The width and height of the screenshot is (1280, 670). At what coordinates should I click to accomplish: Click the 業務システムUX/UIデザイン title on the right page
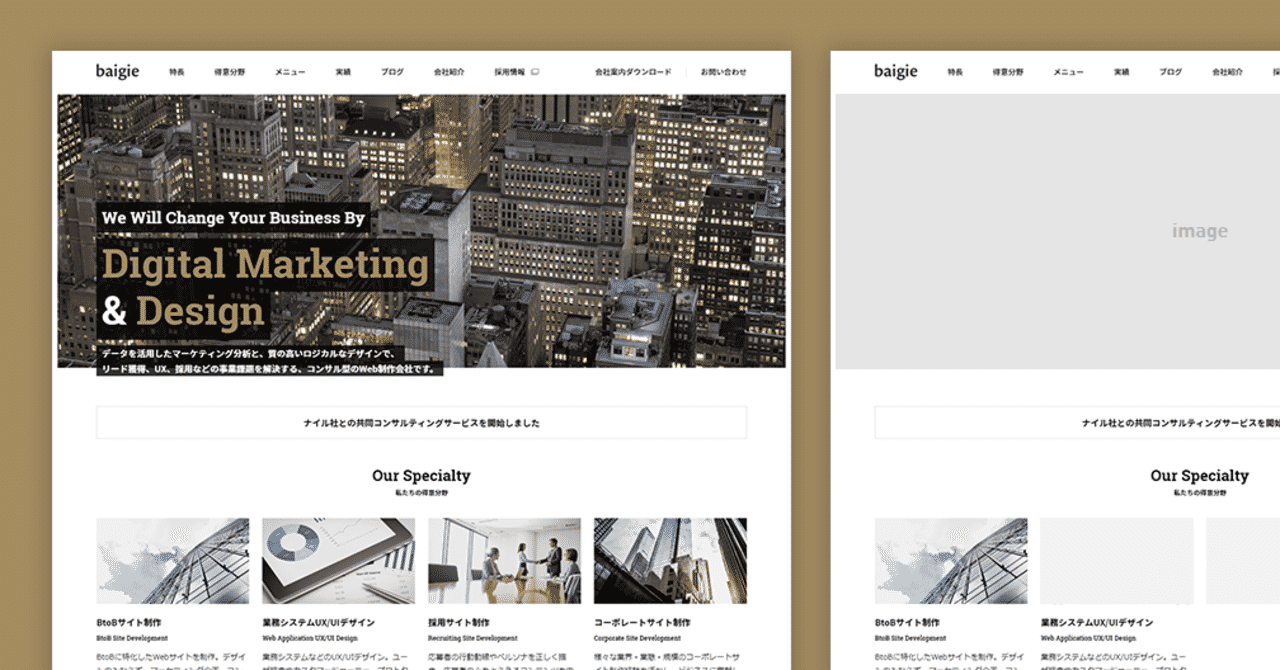(x=1096, y=623)
